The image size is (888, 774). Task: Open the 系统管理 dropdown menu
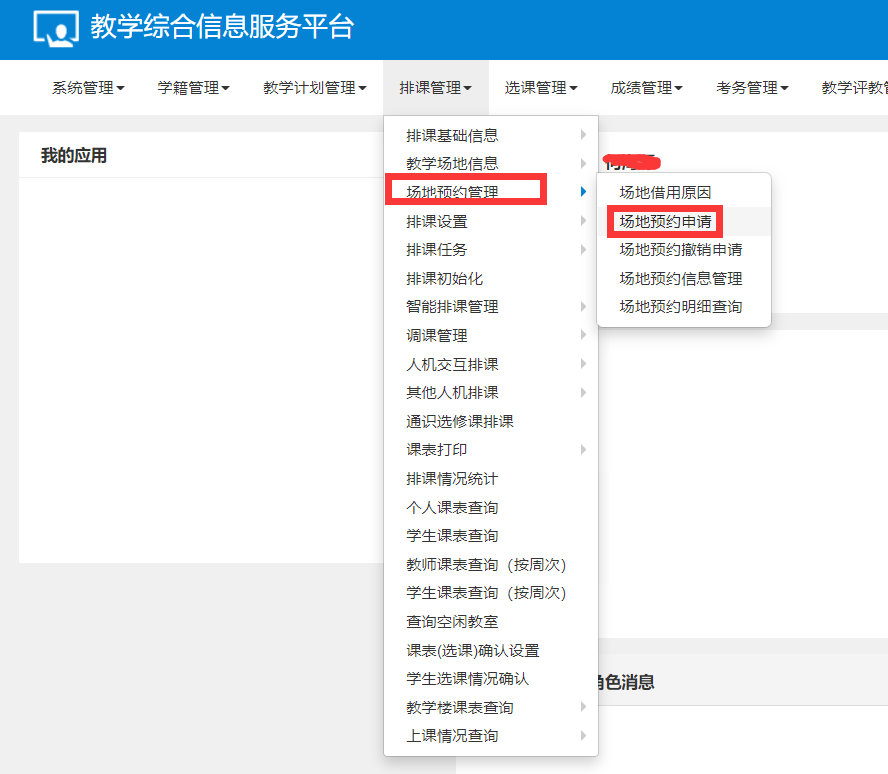[88, 88]
